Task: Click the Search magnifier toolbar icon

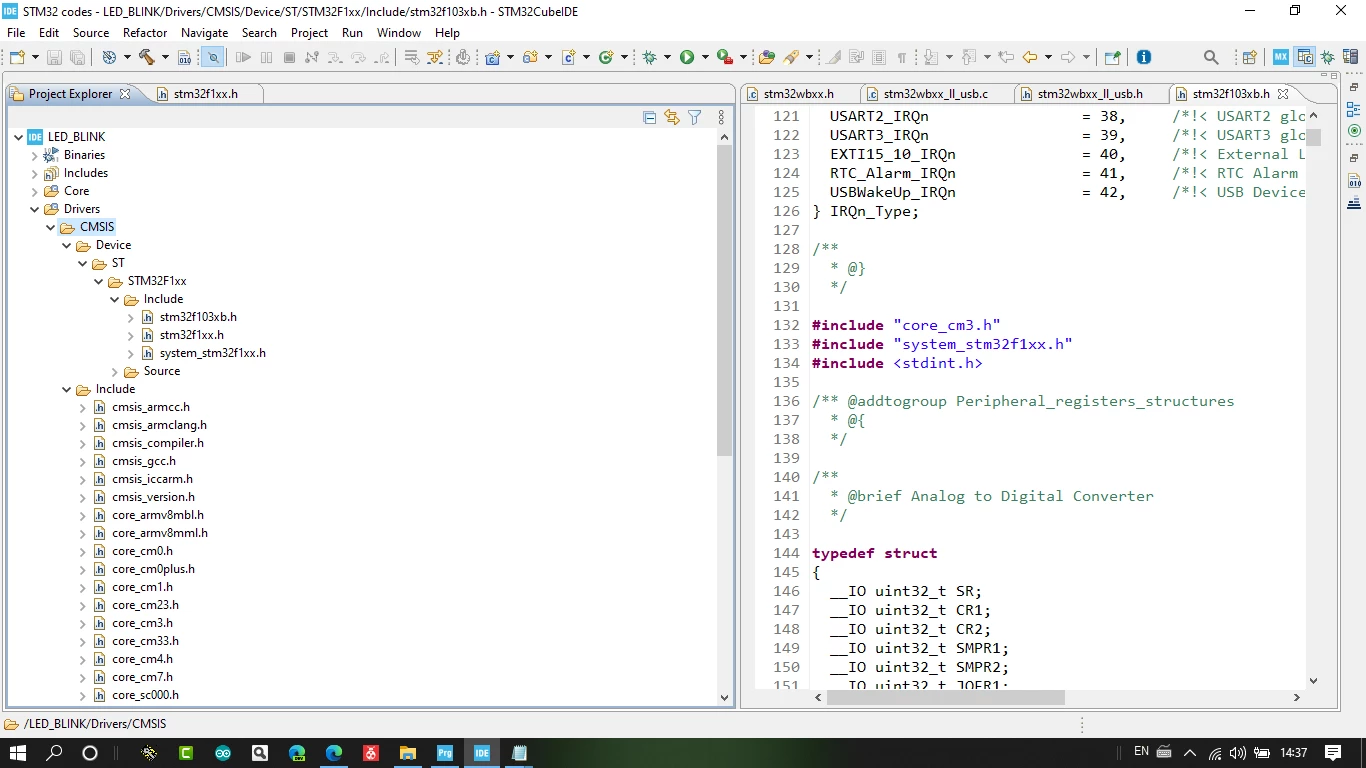Action: click(x=1211, y=57)
